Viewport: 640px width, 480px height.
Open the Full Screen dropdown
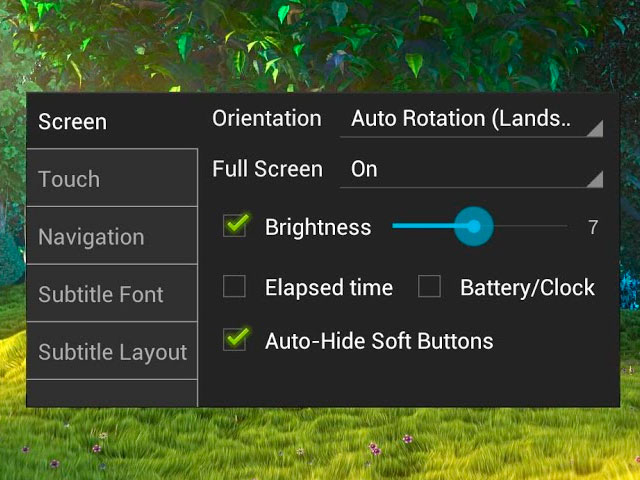point(471,171)
